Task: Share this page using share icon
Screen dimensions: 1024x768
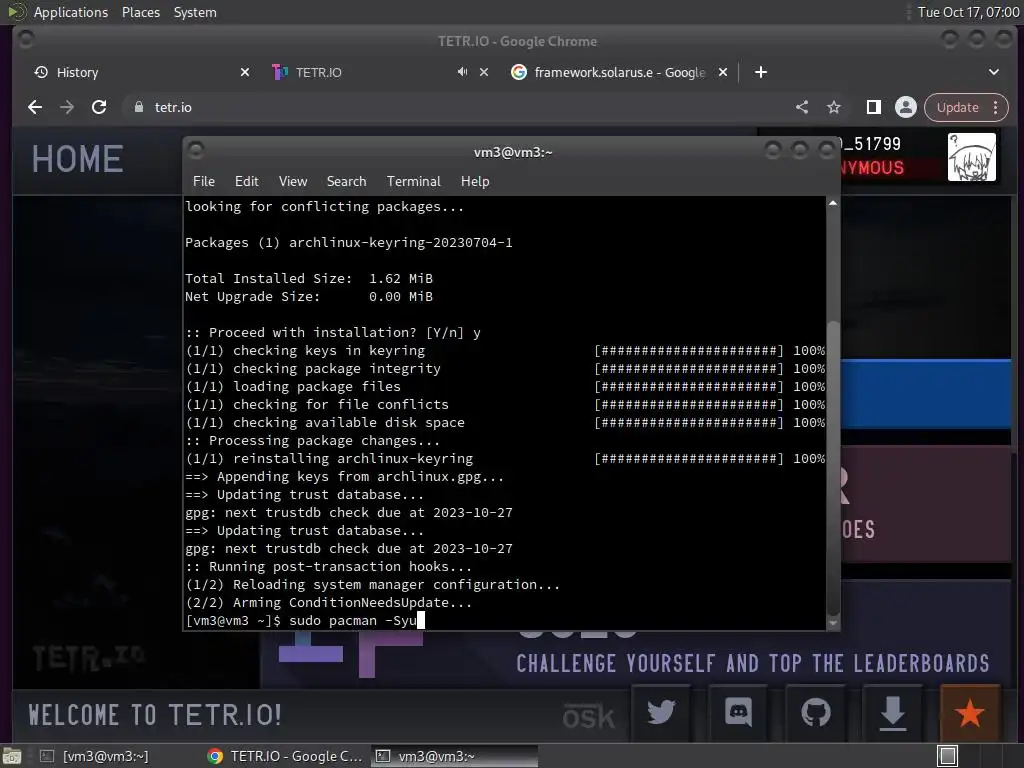Action: [x=802, y=107]
